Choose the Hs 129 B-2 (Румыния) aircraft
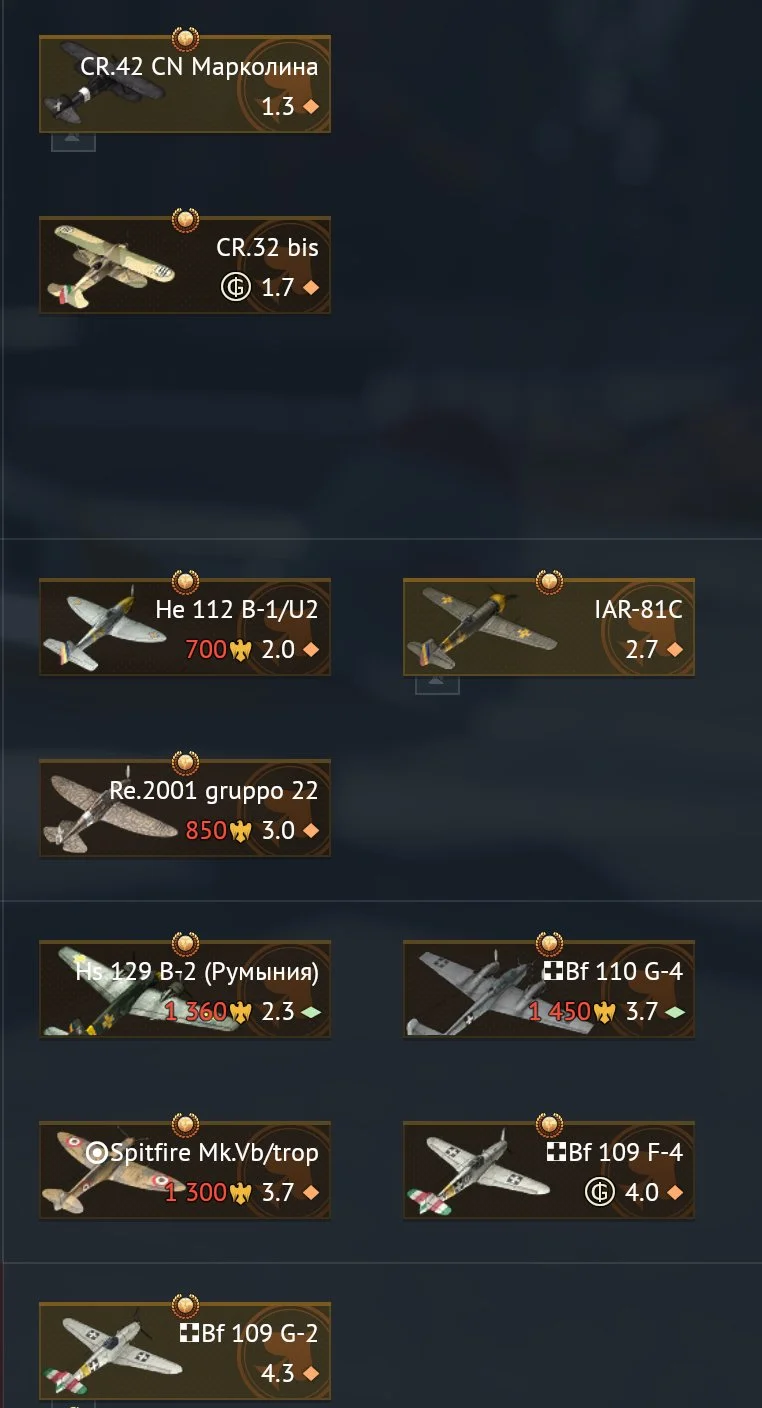The width and height of the screenshot is (762, 1408). pyautogui.click(x=185, y=989)
